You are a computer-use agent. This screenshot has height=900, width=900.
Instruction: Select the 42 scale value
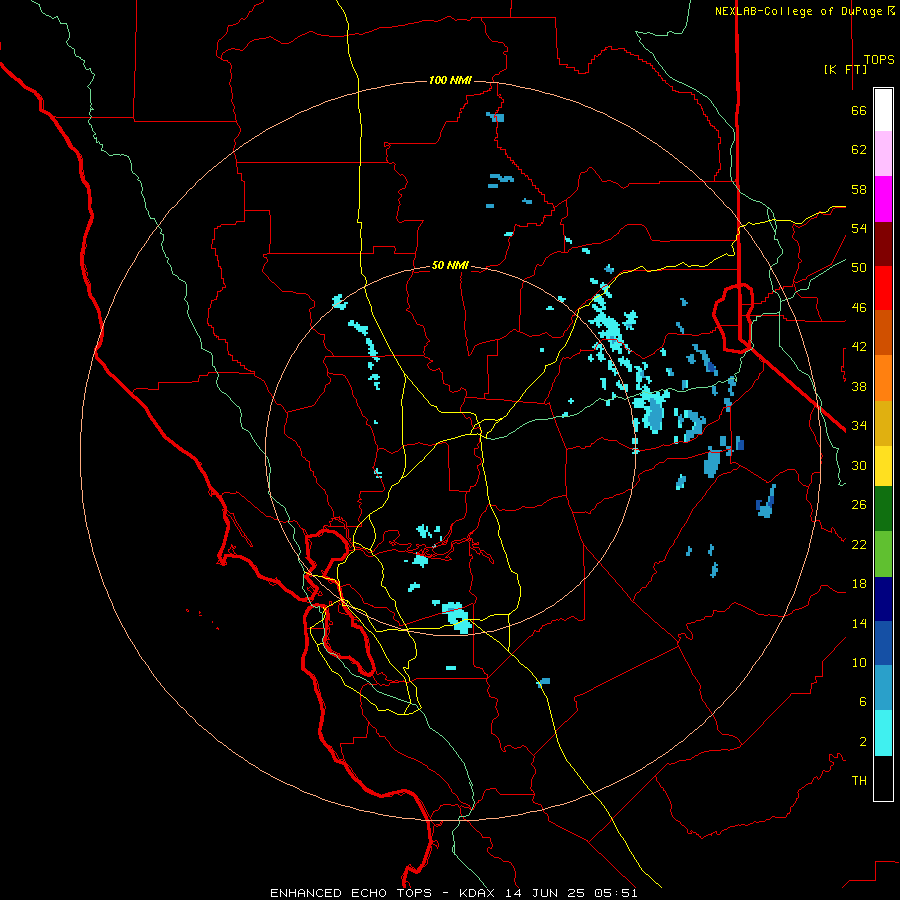click(x=859, y=347)
